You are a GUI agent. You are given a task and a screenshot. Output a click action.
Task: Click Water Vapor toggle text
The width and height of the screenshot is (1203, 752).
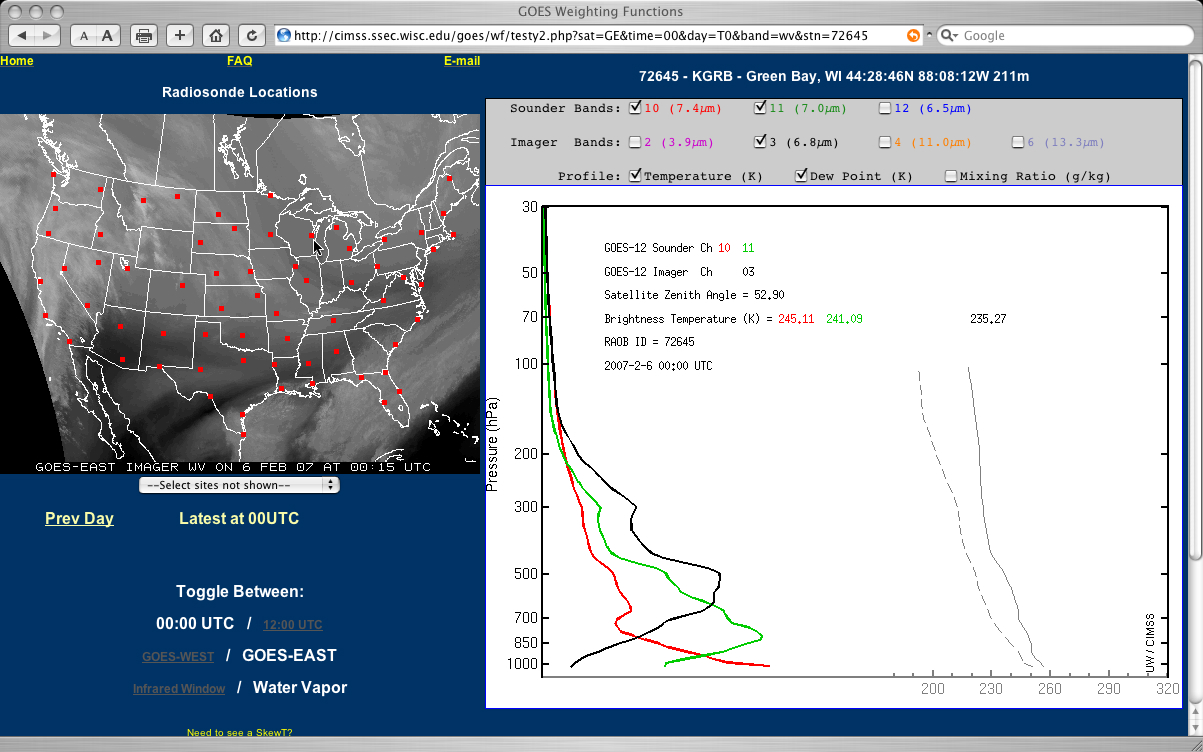tap(300, 687)
